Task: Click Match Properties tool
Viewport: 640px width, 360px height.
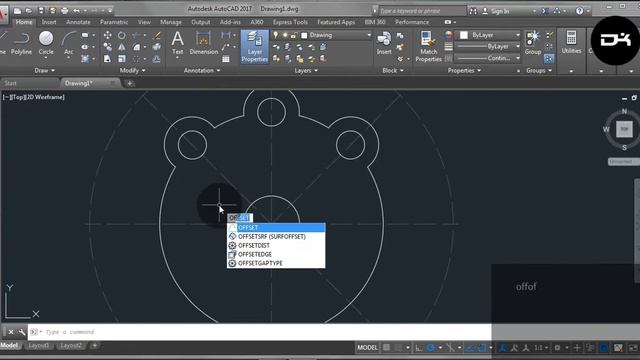Action: 428,47
